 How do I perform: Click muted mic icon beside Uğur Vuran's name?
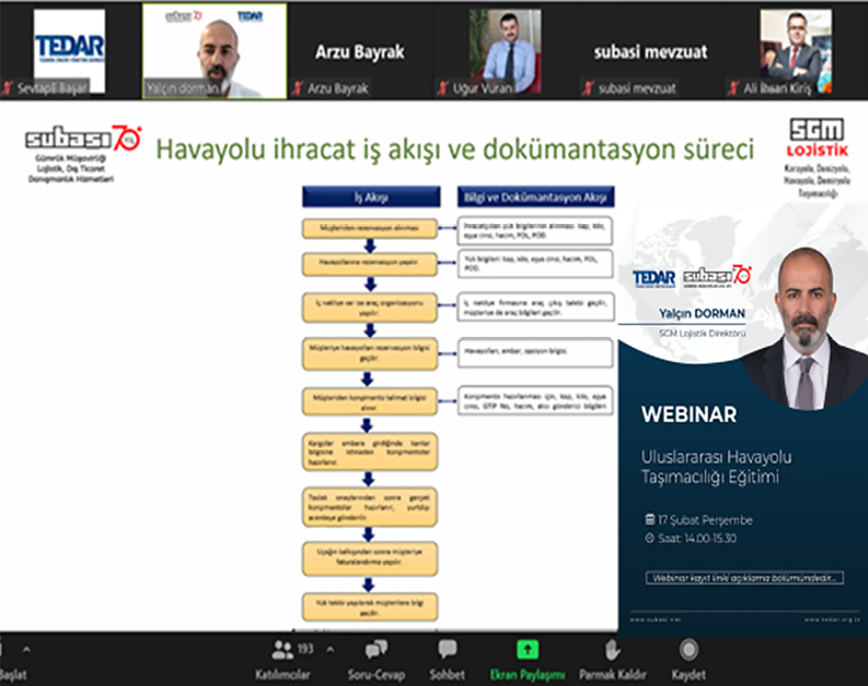(x=441, y=88)
